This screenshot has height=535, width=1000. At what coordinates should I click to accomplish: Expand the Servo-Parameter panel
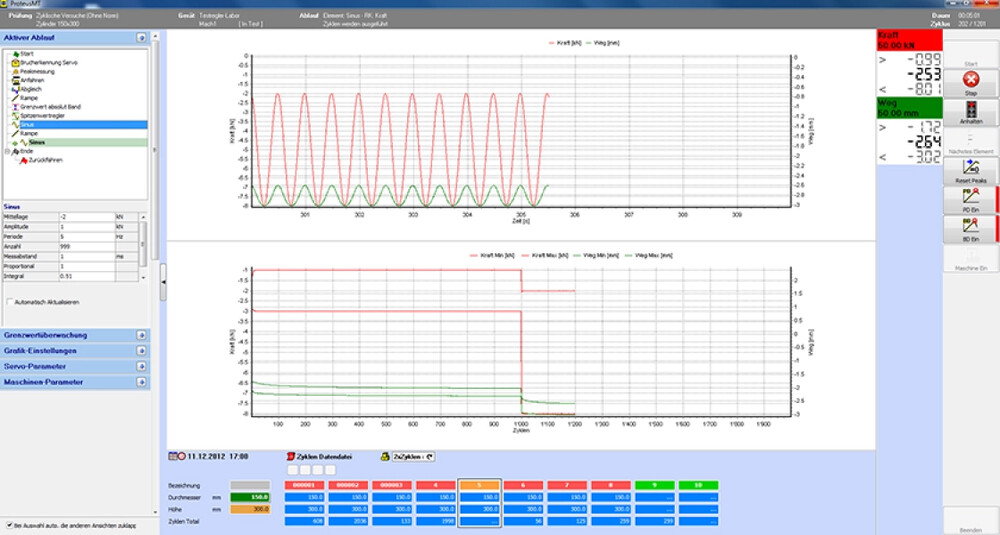tap(141, 367)
